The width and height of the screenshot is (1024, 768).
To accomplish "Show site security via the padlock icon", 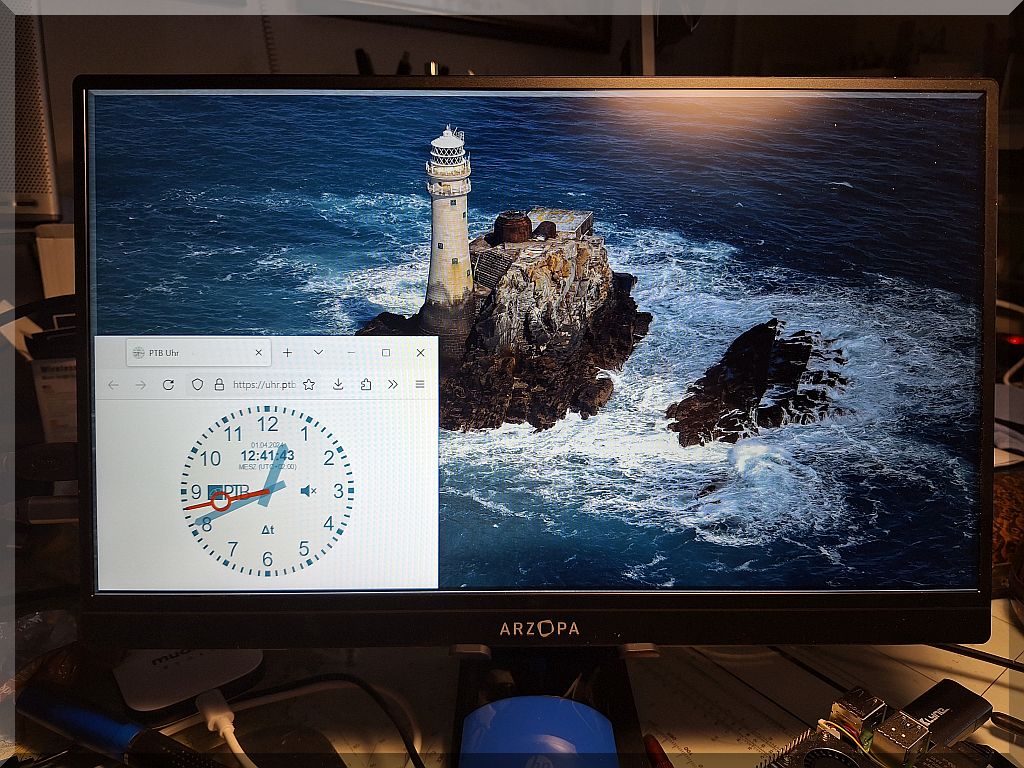I will [219, 385].
